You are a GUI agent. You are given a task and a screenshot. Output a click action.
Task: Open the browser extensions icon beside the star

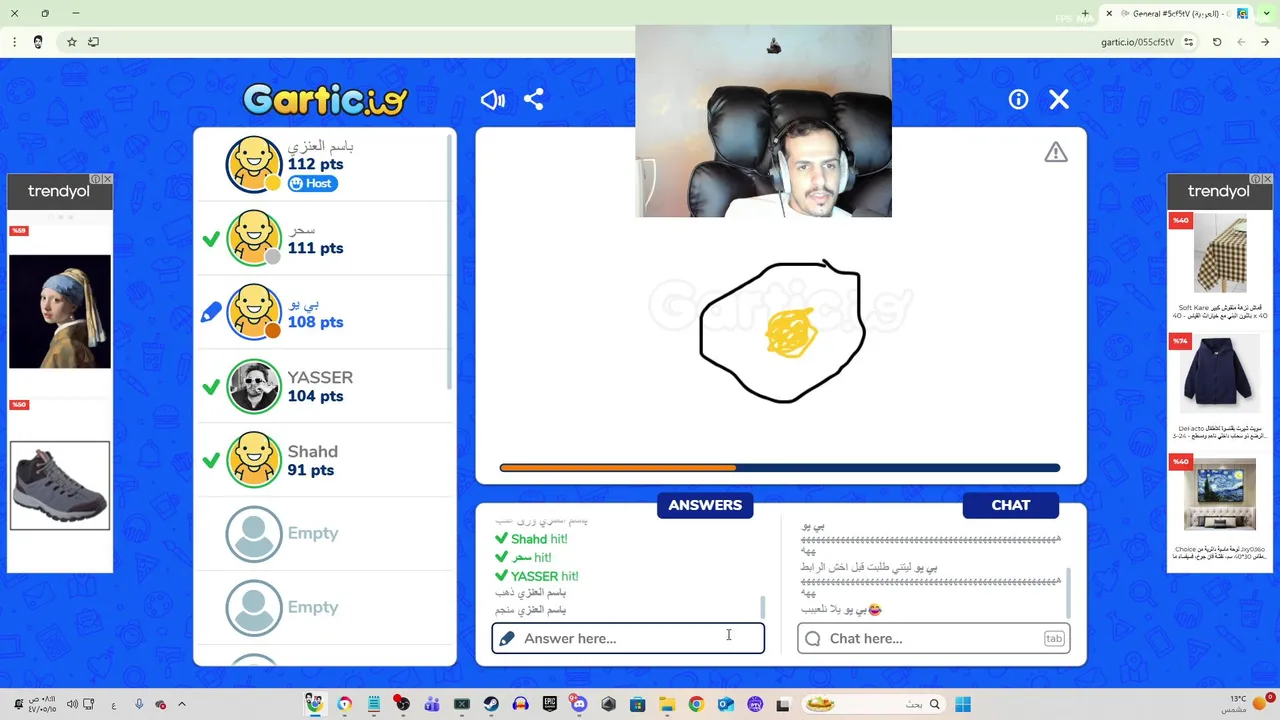click(x=93, y=42)
